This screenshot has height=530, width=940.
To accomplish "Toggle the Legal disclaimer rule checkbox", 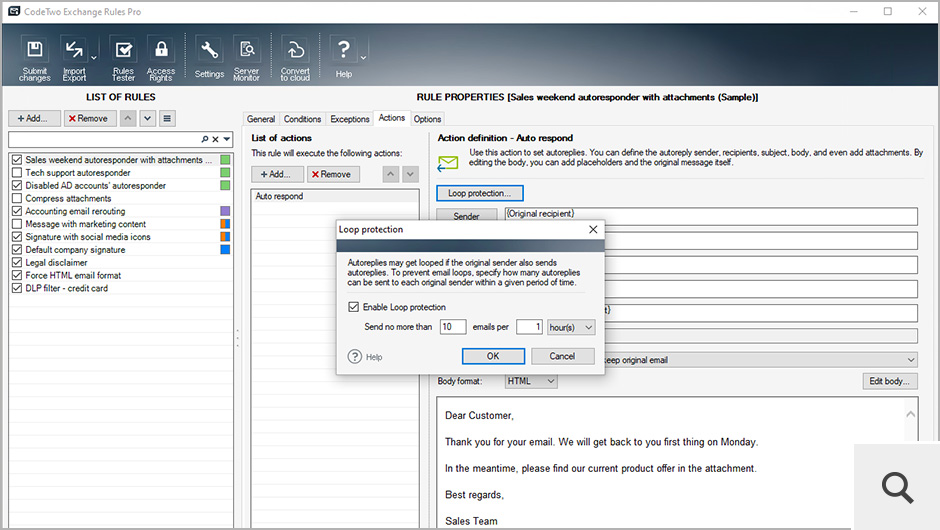I will tap(17, 263).
